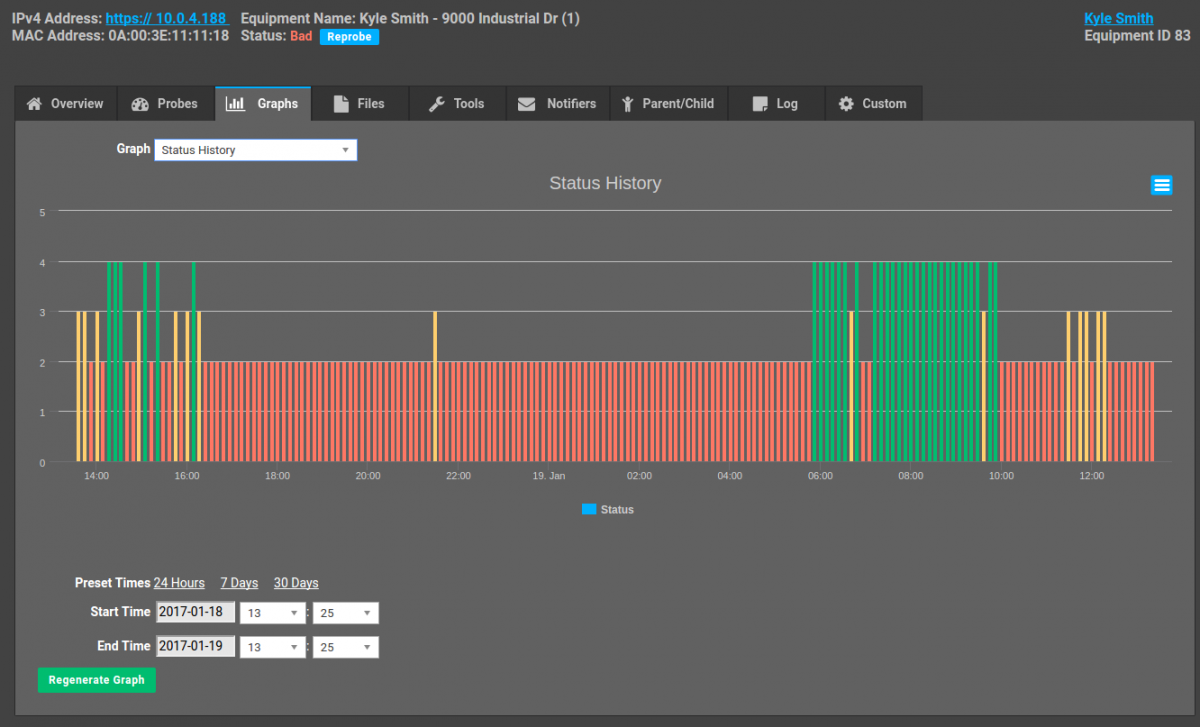The width and height of the screenshot is (1200, 727).
Task: Open the chart hamburger menu icon
Action: click(x=1161, y=185)
